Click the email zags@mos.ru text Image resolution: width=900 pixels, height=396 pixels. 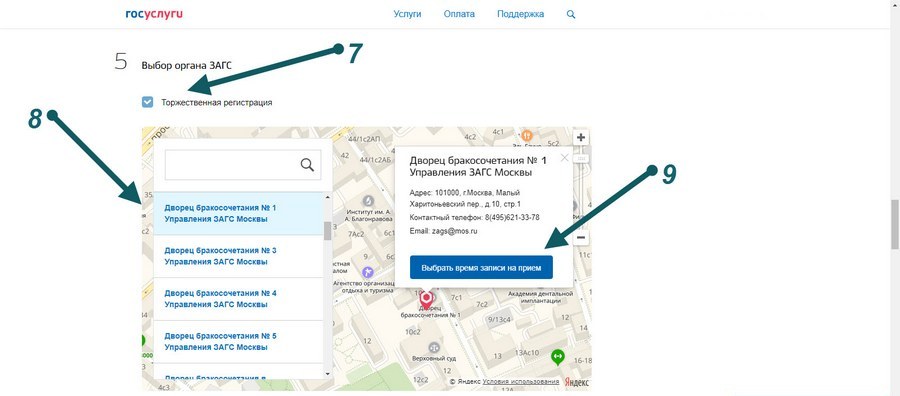pos(455,231)
